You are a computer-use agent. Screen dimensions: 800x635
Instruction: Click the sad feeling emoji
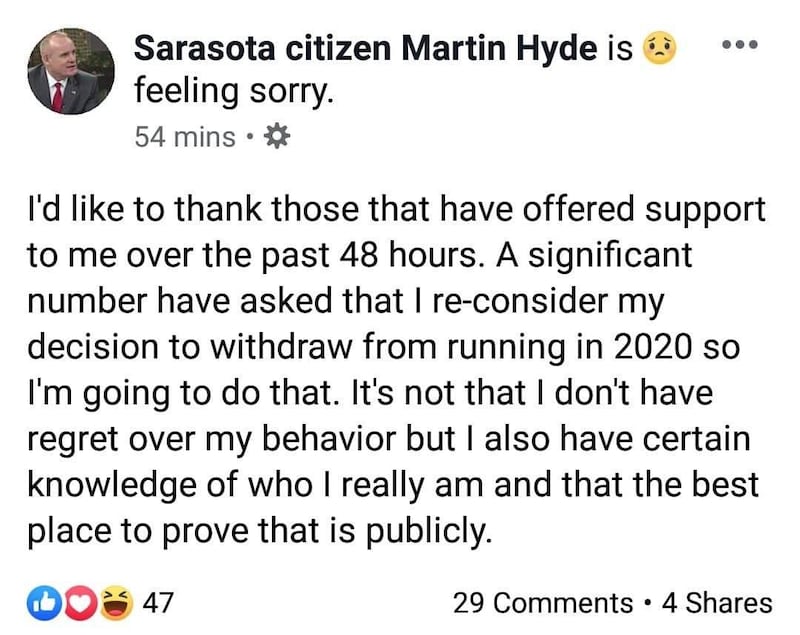coord(660,47)
